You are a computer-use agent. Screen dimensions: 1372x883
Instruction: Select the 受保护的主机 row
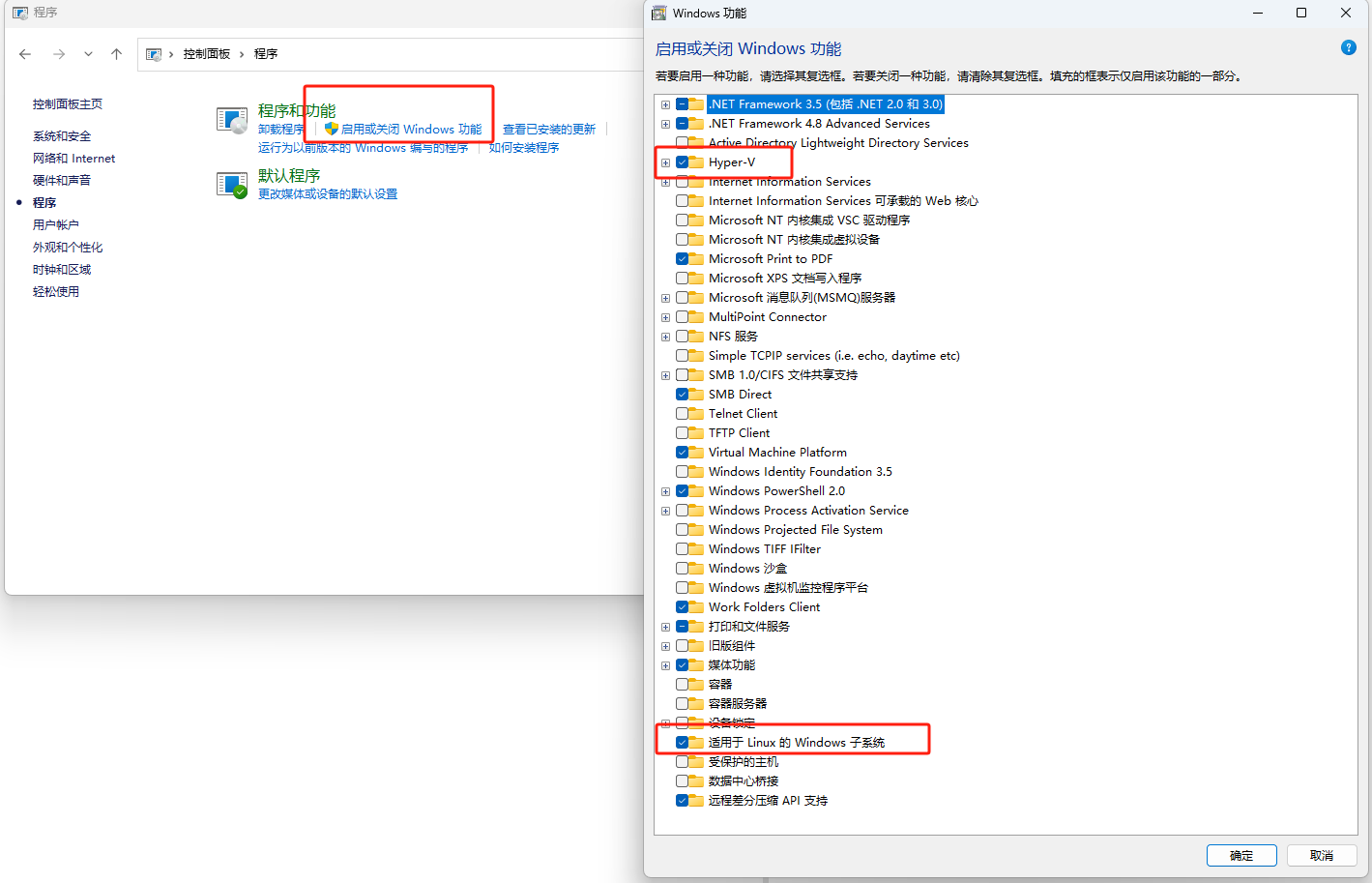(743, 761)
